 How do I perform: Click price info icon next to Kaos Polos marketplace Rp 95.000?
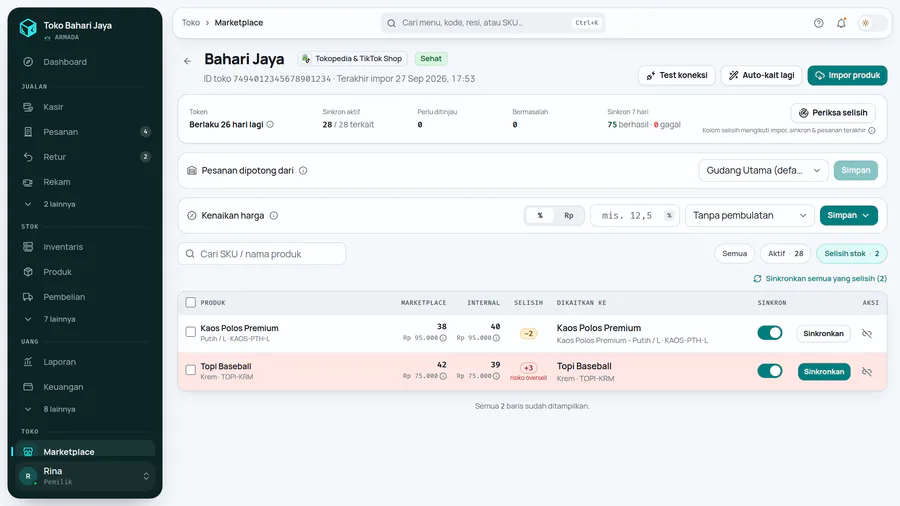click(443, 338)
